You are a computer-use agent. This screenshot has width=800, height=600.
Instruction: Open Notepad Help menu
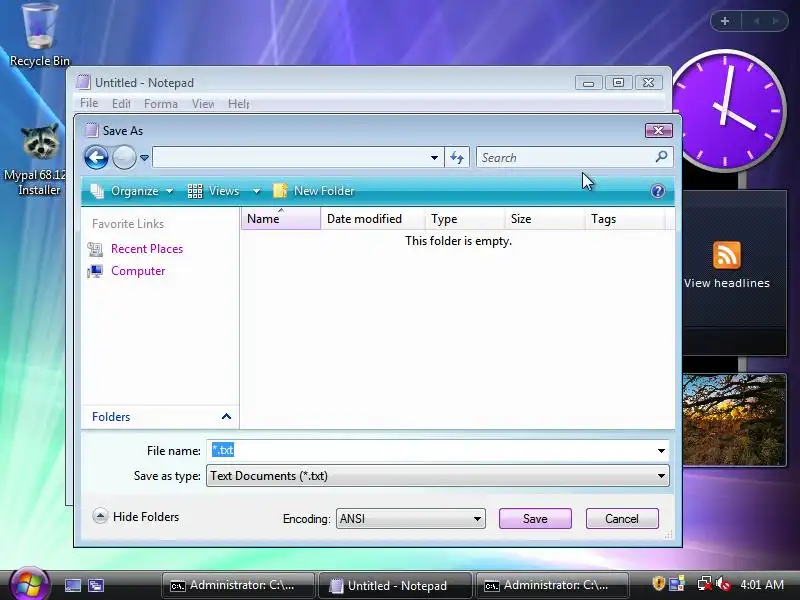pos(238,104)
